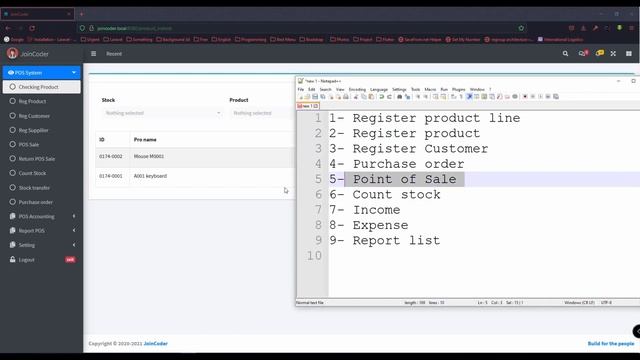
Task: Click the 'Build for the people' footer link
Action: pyautogui.click(x=611, y=344)
